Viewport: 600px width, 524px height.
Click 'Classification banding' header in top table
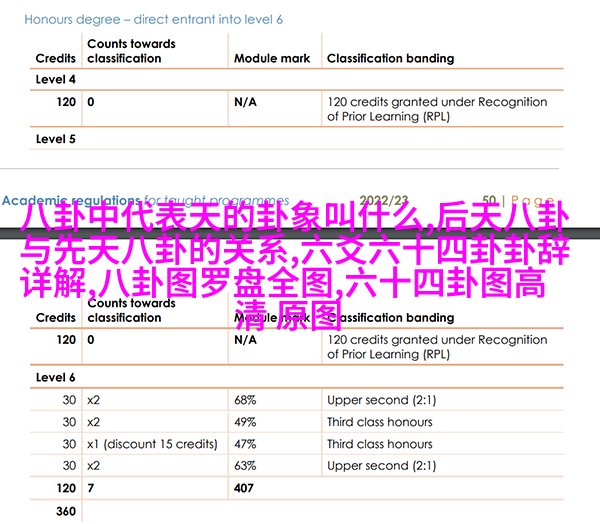click(390, 58)
